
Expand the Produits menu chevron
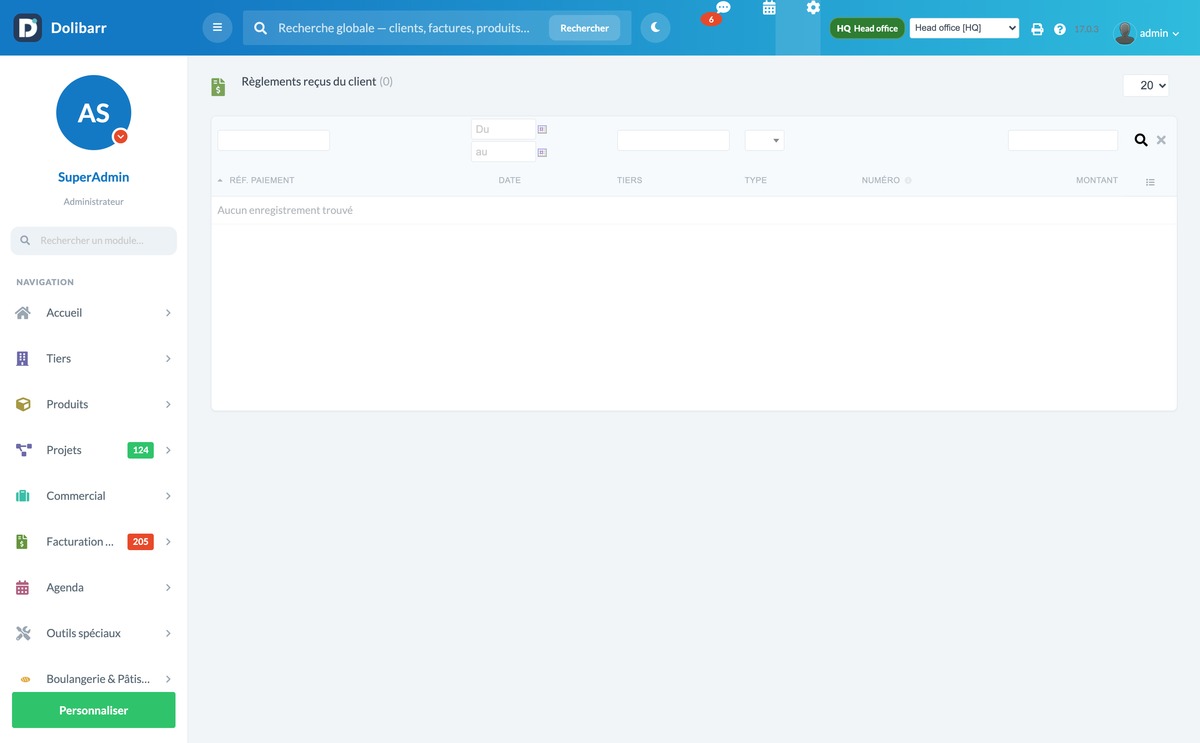[168, 405]
